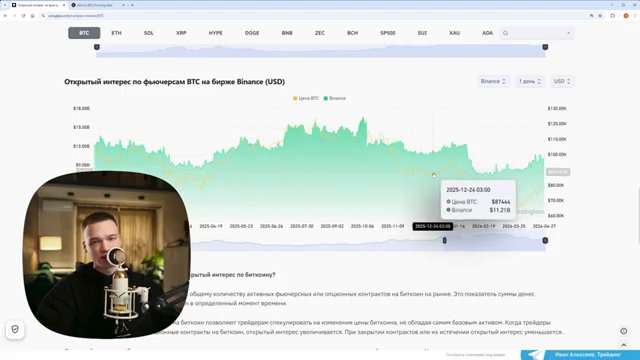Click the 2025-10-06 date axis label
The width and height of the screenshot is (640, 360).
[362, 226]
